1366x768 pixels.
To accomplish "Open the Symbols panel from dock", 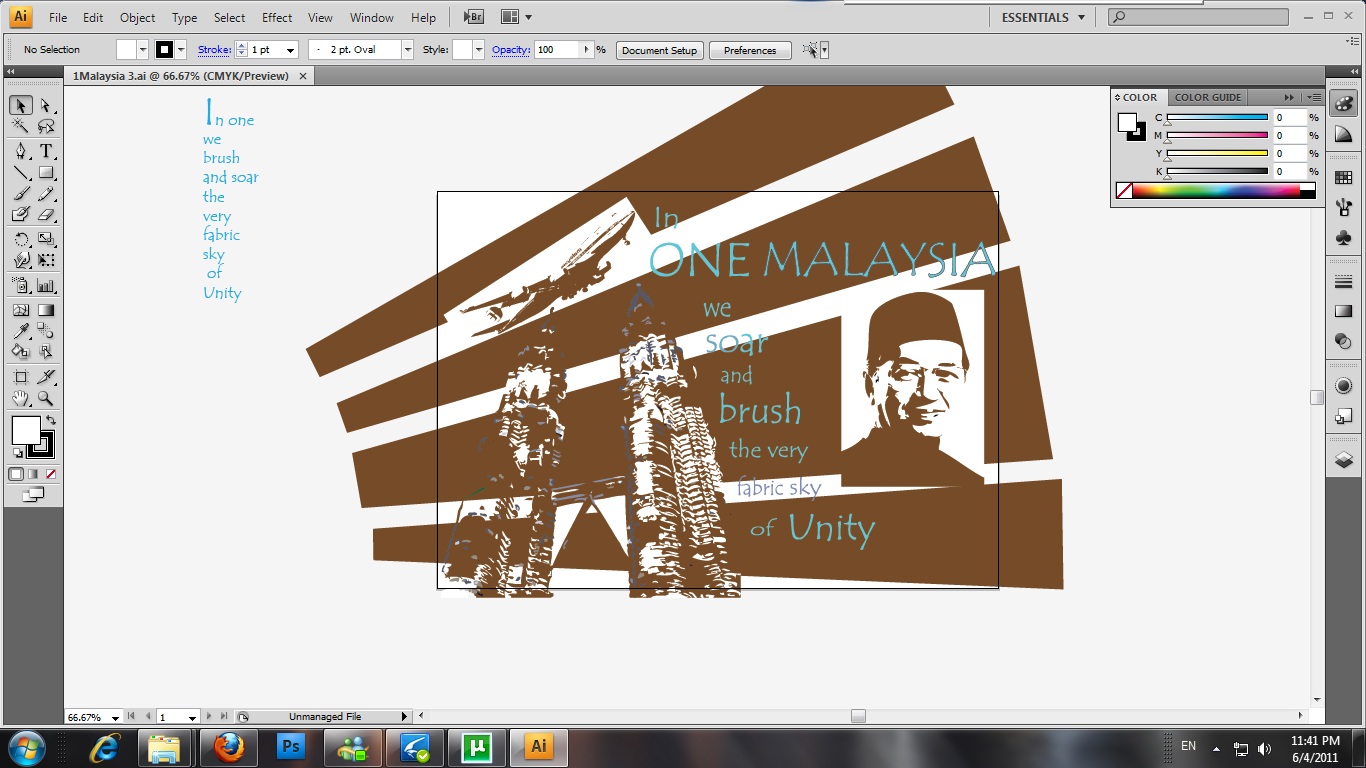I will (1343, 238).
